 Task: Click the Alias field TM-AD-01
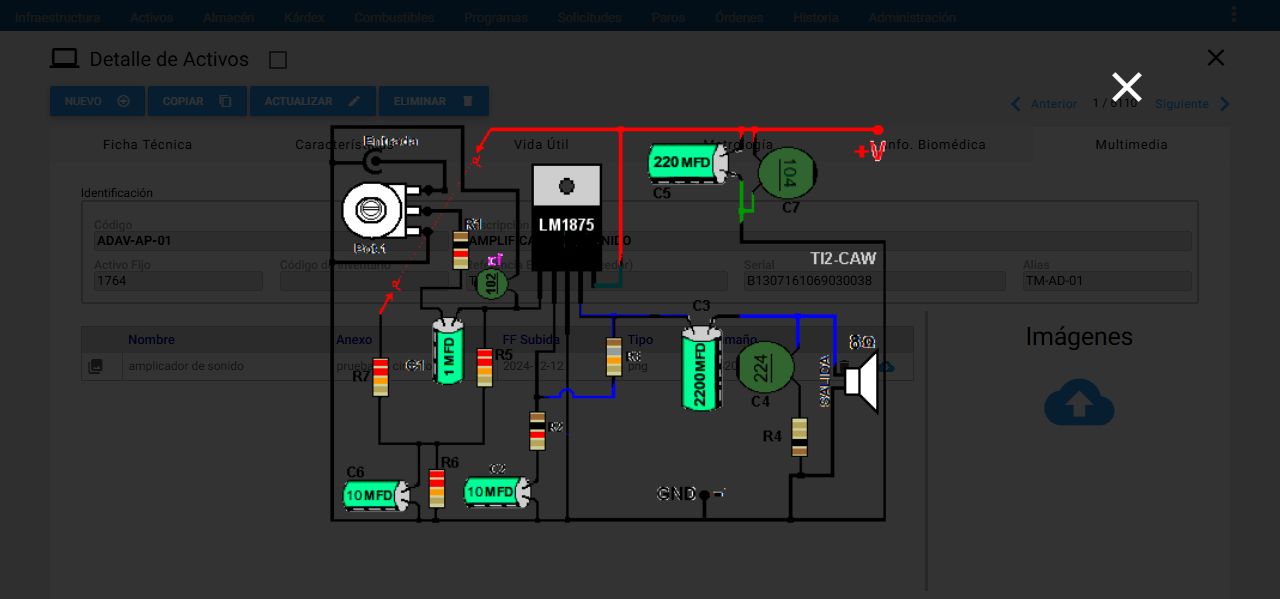pyautogui.click(x=1107, y=281)
